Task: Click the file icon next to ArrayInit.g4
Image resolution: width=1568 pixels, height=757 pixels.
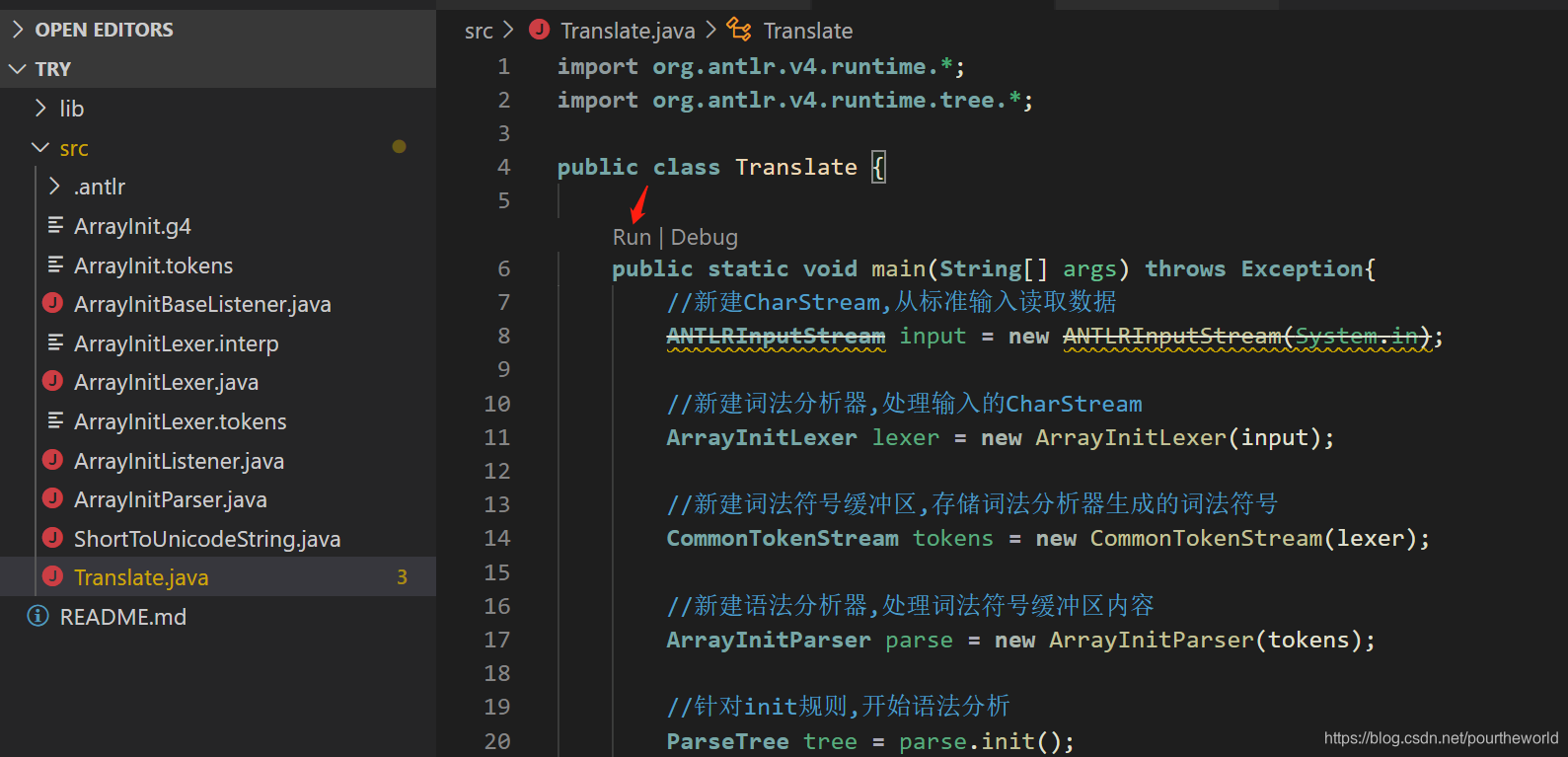Action: [x=55, y=225]
